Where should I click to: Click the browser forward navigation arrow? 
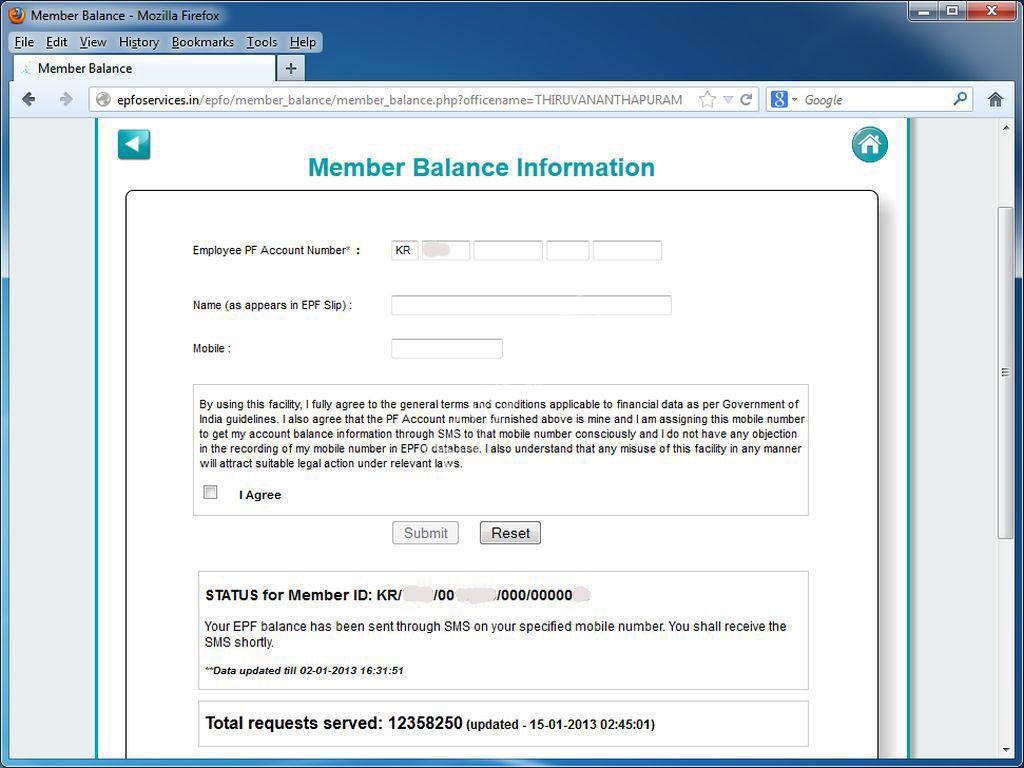pyautogui.click(x=65, y=99)
